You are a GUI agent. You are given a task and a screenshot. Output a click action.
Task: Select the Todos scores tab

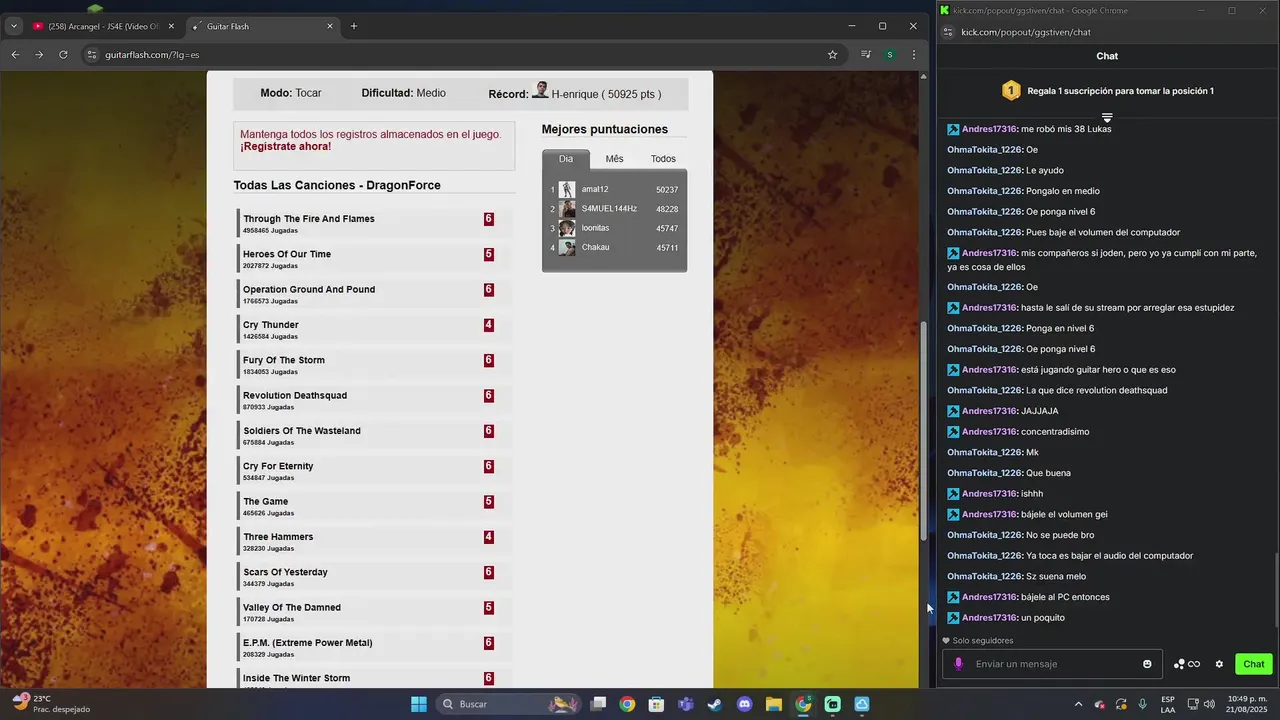click(663, 159)
